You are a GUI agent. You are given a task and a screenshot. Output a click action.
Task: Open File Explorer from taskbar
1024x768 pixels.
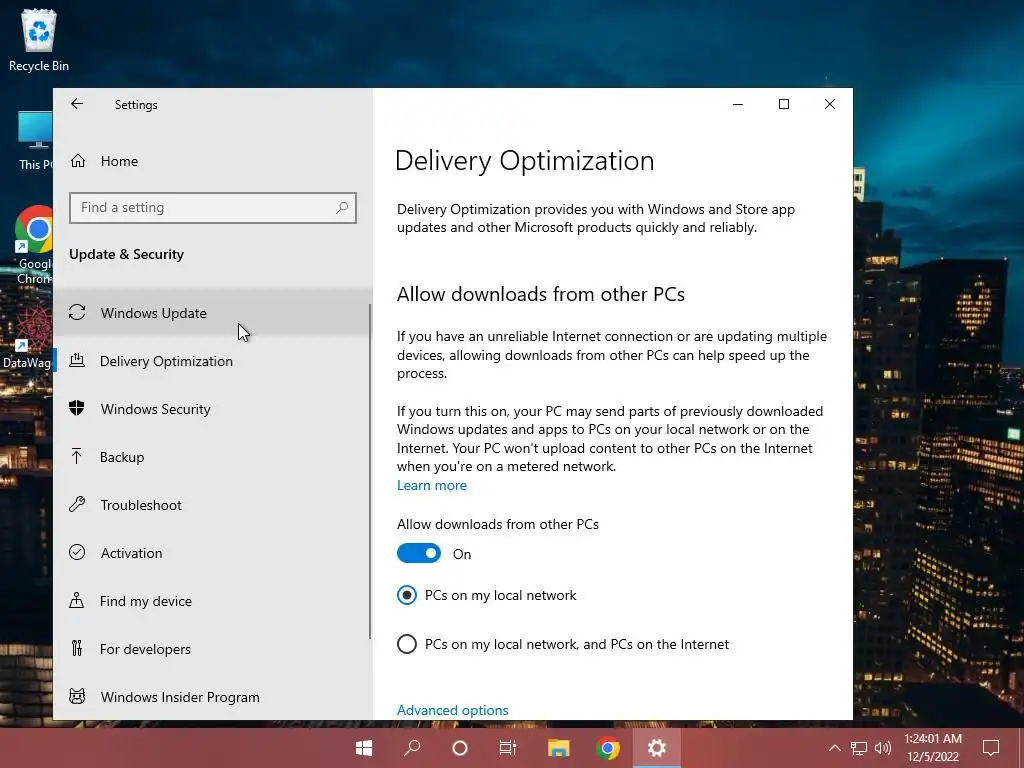(558, 748)
